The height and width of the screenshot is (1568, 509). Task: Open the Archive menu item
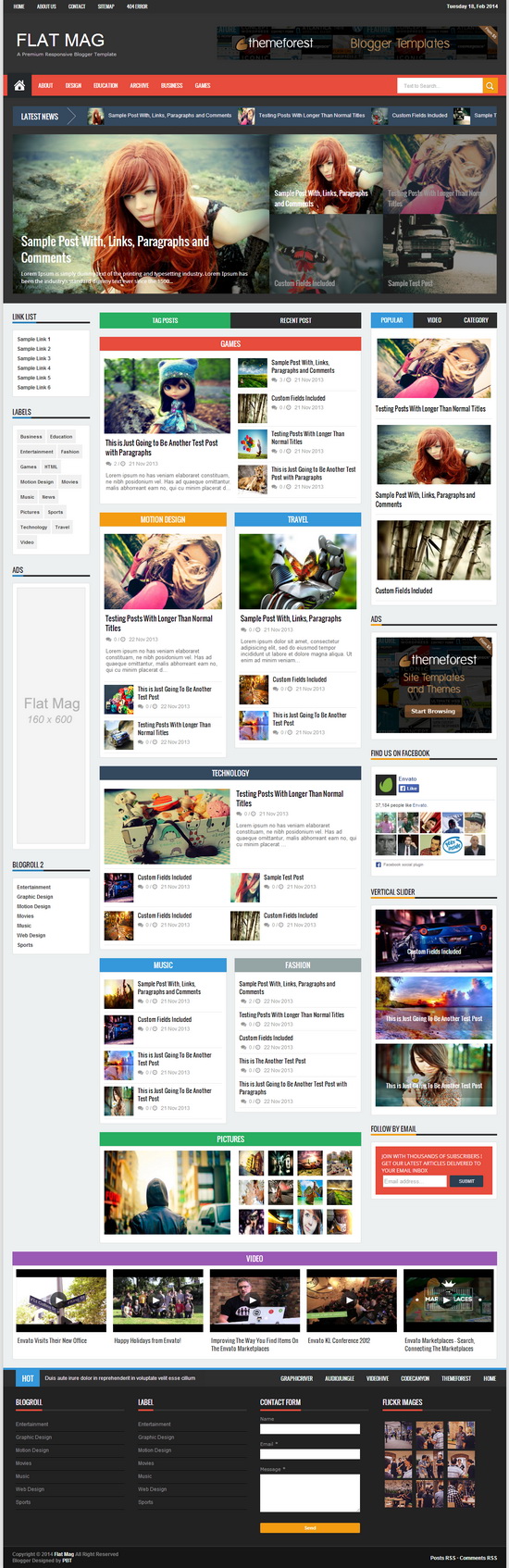pyautogui.click(x=139, y=85)
